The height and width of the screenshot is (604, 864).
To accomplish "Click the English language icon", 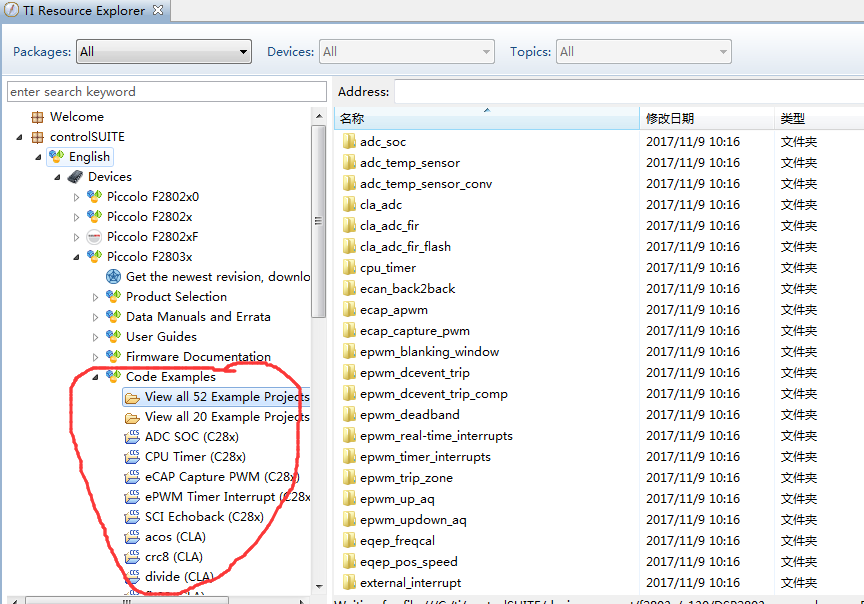I will pos(56,157).
